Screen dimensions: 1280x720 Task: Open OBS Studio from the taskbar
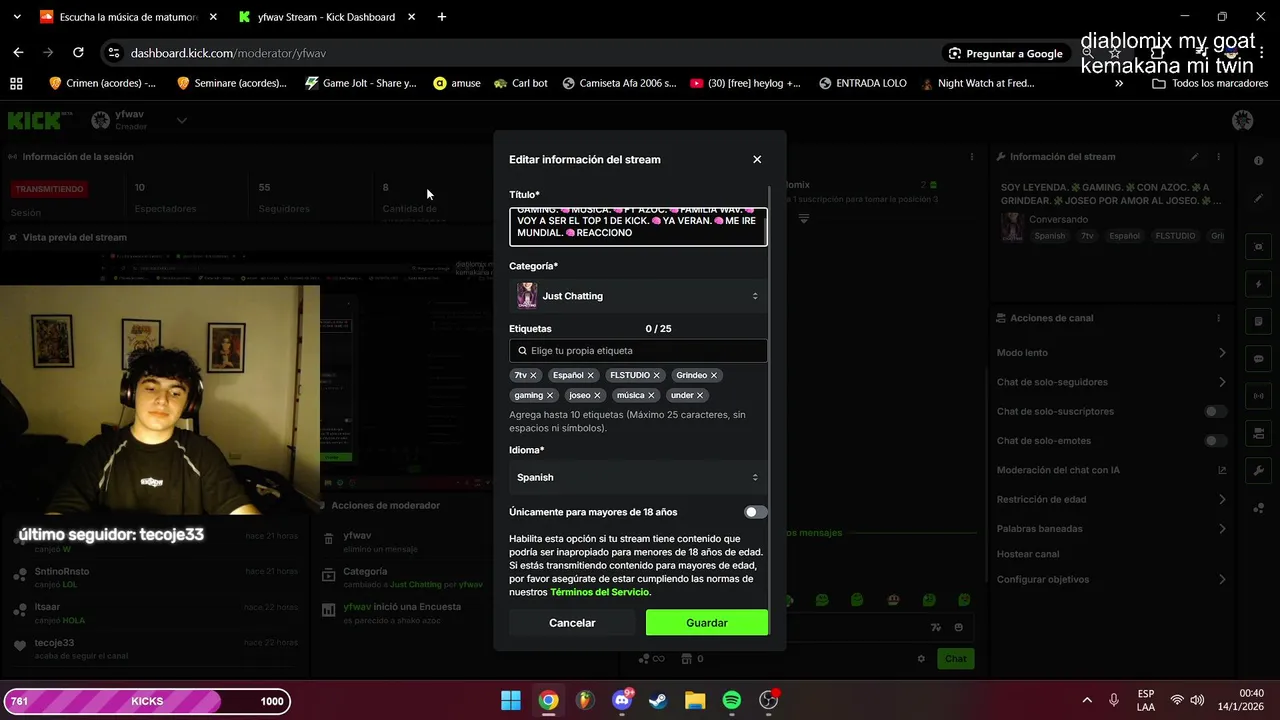coord(768,700)
